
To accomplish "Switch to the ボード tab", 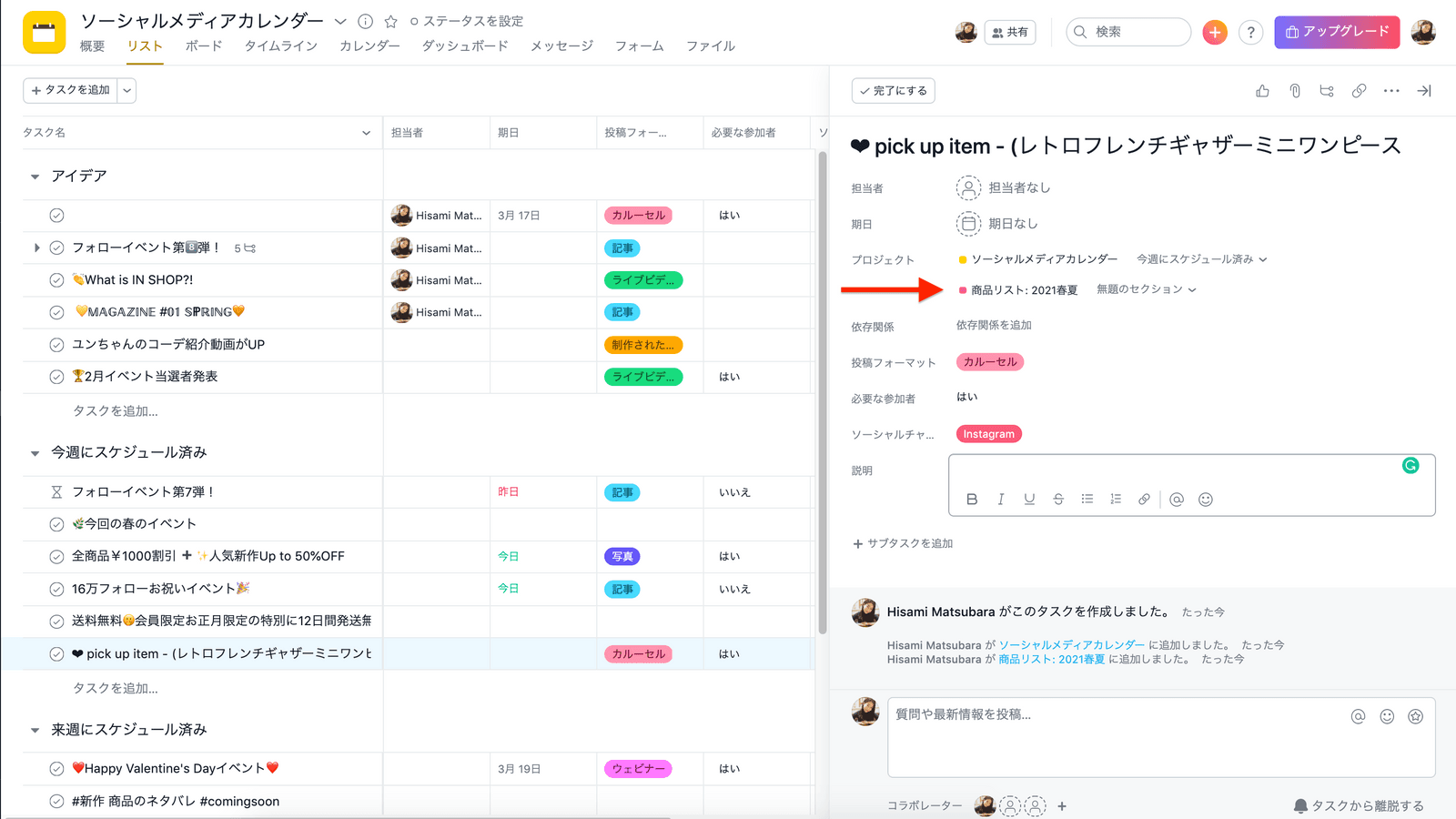I will pyautogui.click(x=204, y=46).
